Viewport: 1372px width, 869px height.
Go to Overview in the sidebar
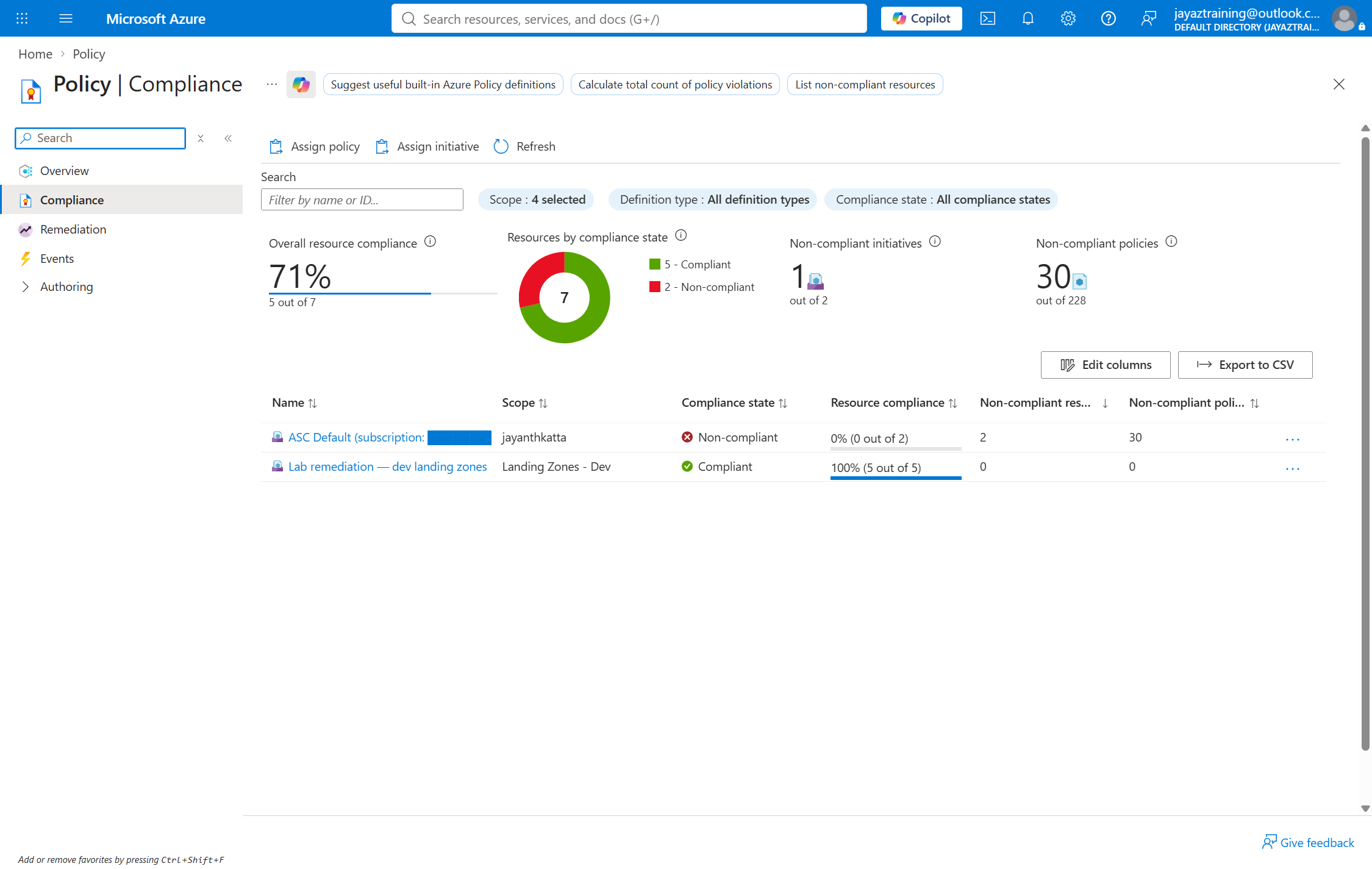click(x=64, y=171)
